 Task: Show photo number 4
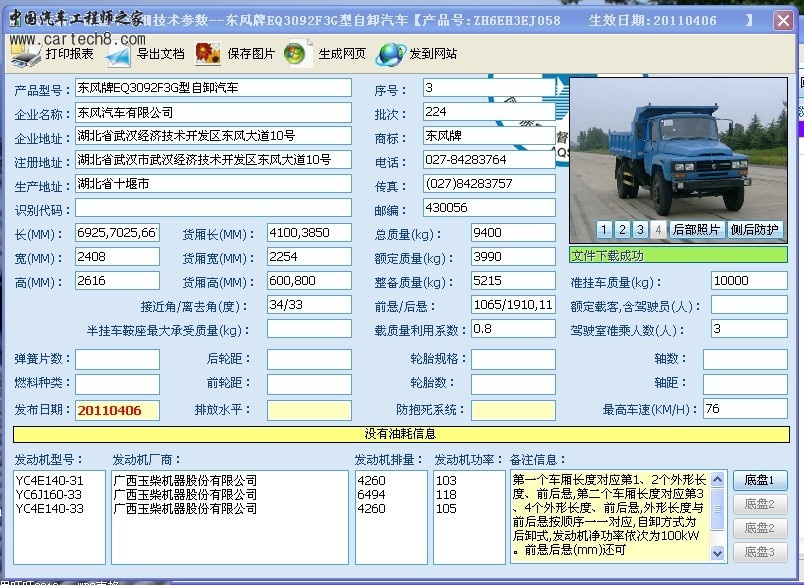pos(658,230)
